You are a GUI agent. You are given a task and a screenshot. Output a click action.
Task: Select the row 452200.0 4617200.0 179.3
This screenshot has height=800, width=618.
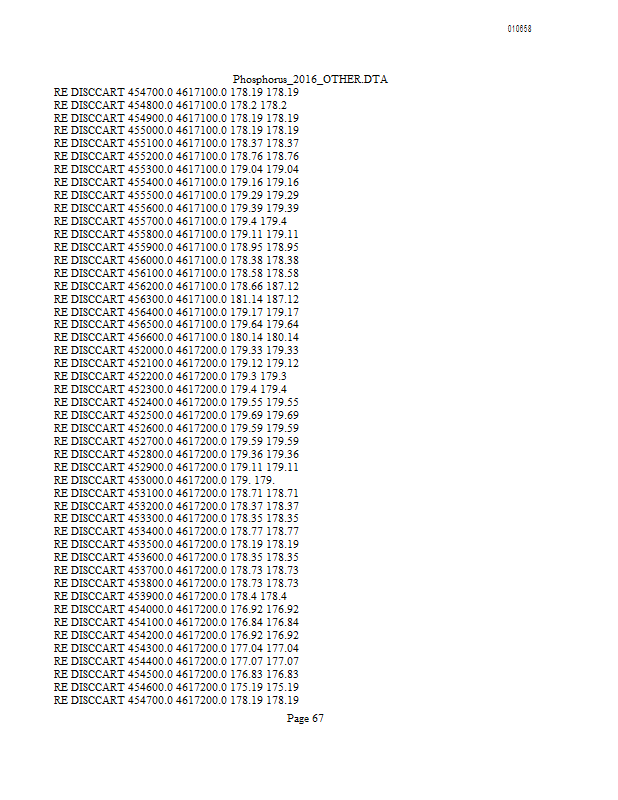pyautogui.click(x=170, y=377)
